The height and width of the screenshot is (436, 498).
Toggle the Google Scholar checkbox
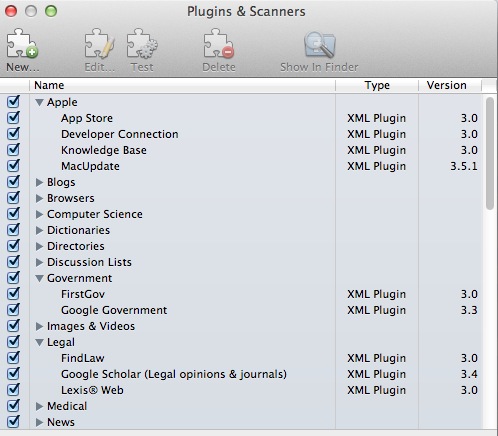[13, 374]
